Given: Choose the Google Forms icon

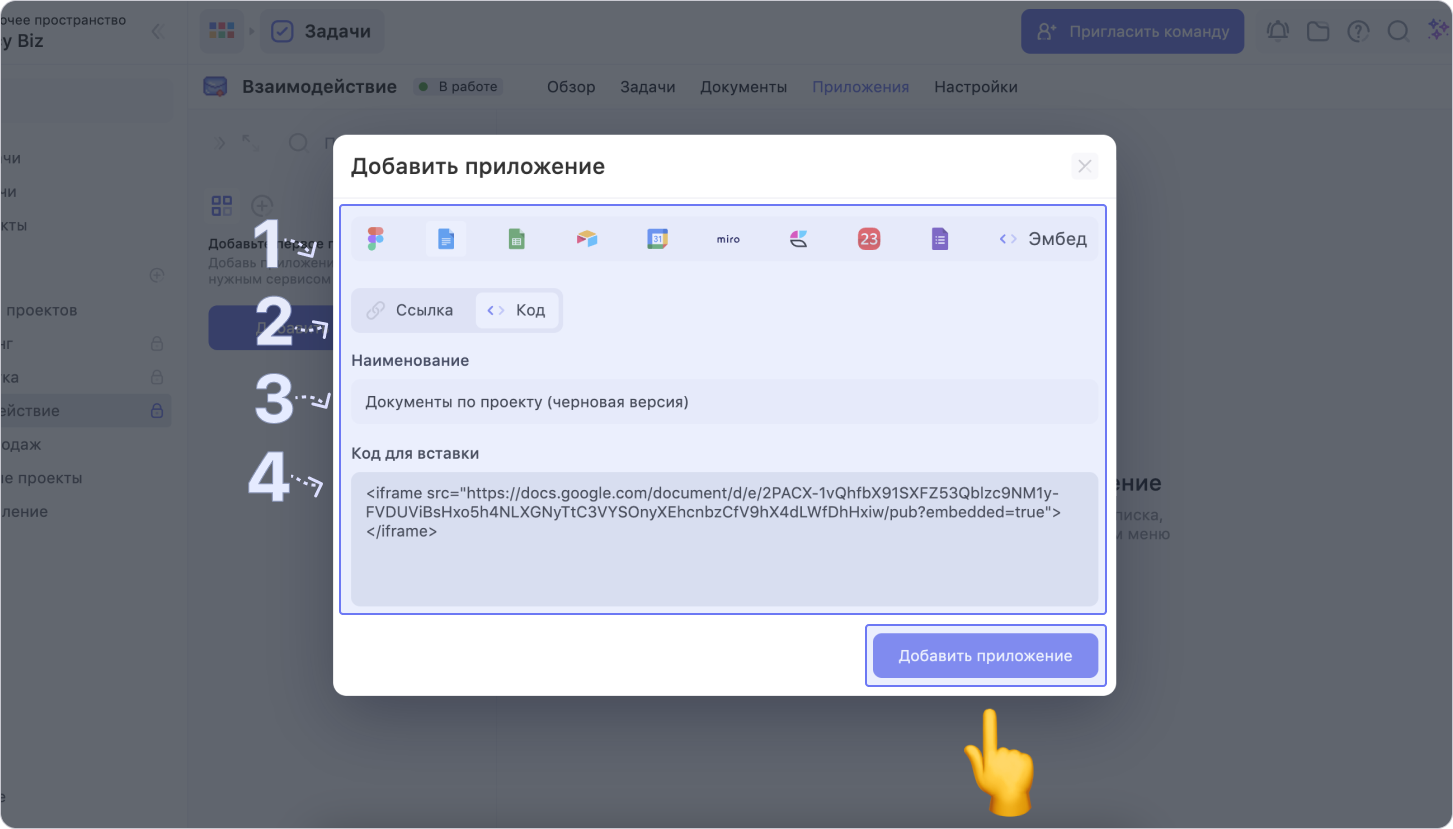Looking at the screenshot, I should (939, 239).
